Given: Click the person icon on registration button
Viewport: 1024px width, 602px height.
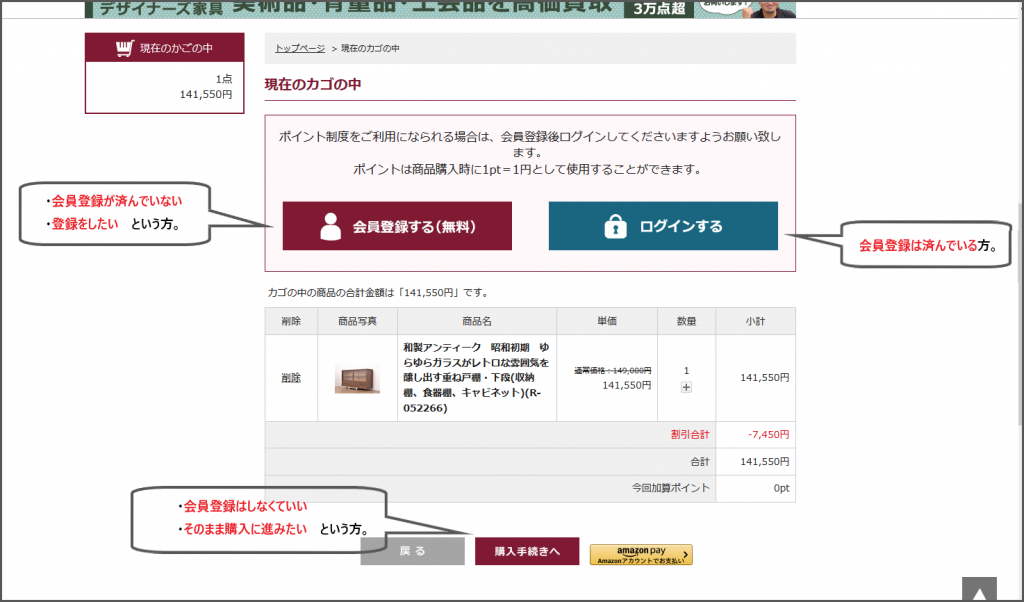Looking at the screenshot, I should pos(330,227).
